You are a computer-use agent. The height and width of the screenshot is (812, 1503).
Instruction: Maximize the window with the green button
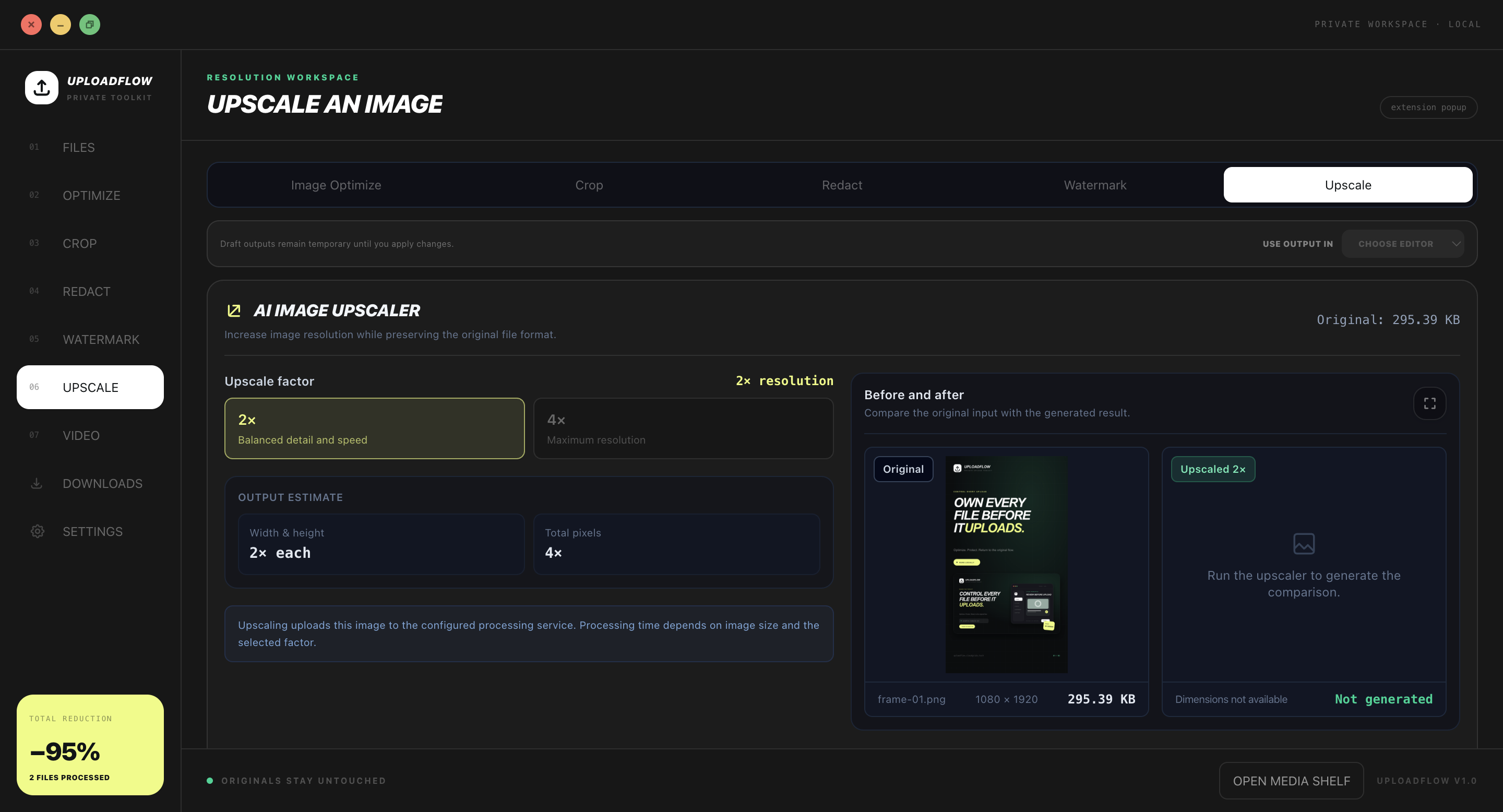pos(90,25)
